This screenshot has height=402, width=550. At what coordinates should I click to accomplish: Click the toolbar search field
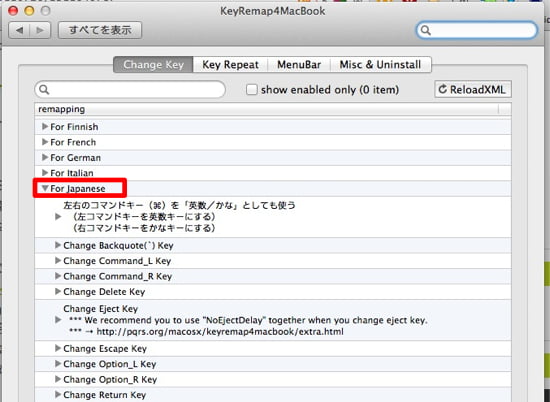tap(477, 30)
